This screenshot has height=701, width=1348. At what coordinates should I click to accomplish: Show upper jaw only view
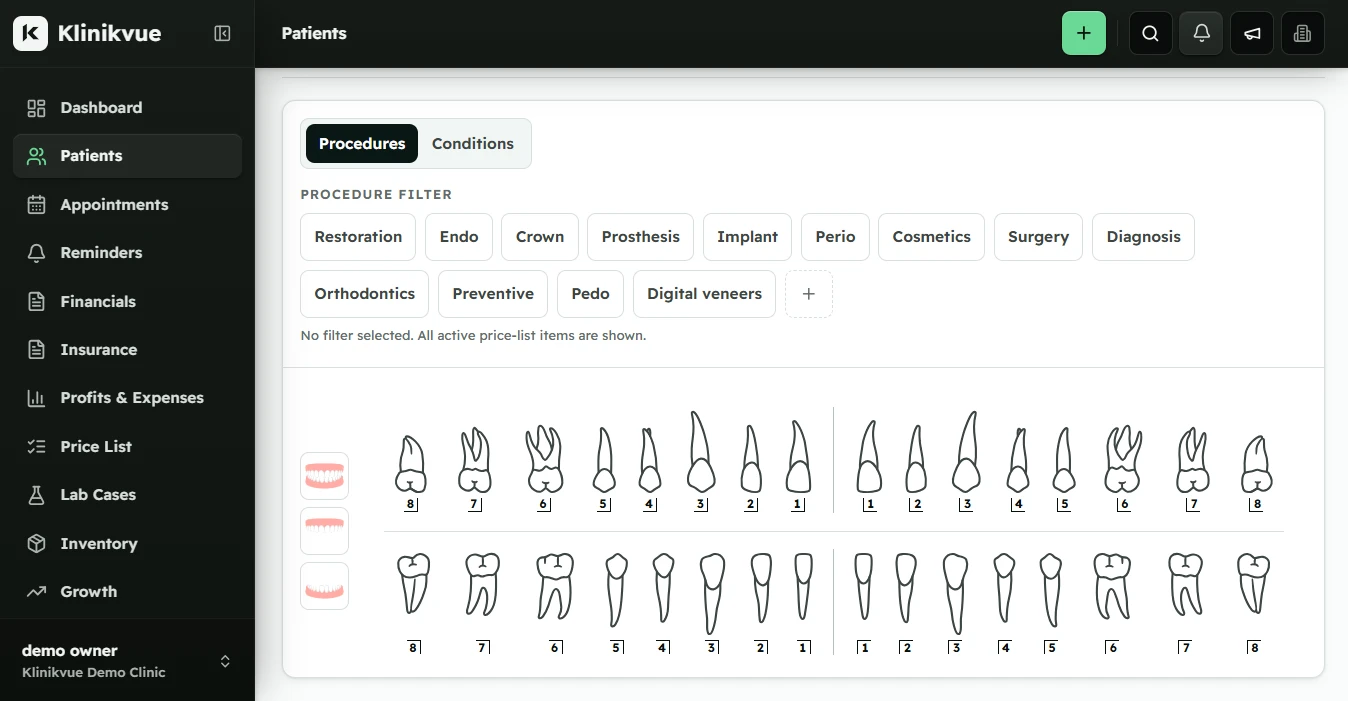(x=325, y=531)
